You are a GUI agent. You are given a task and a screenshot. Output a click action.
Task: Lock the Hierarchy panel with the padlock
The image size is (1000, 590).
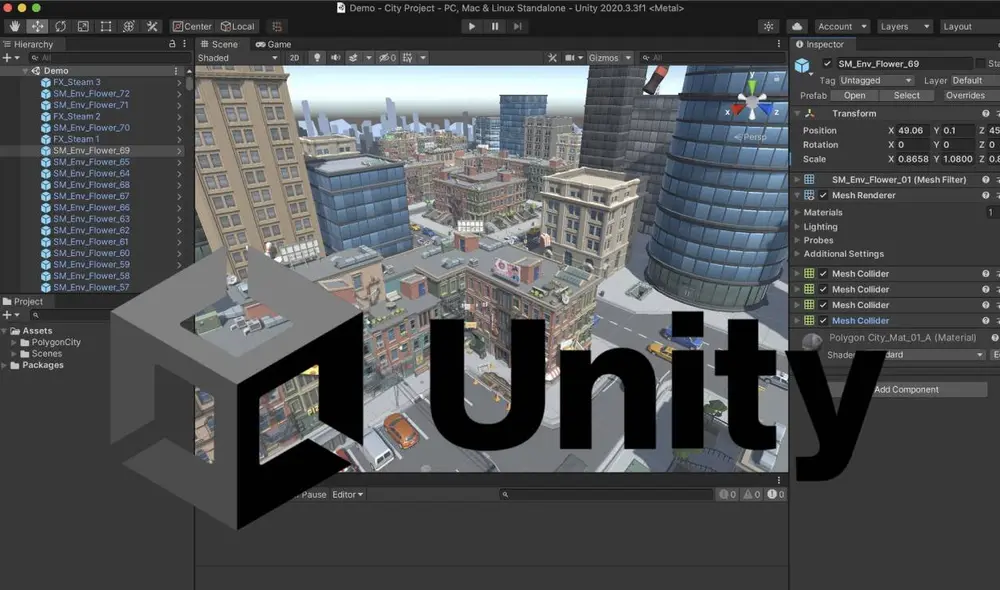click(172, 44)
